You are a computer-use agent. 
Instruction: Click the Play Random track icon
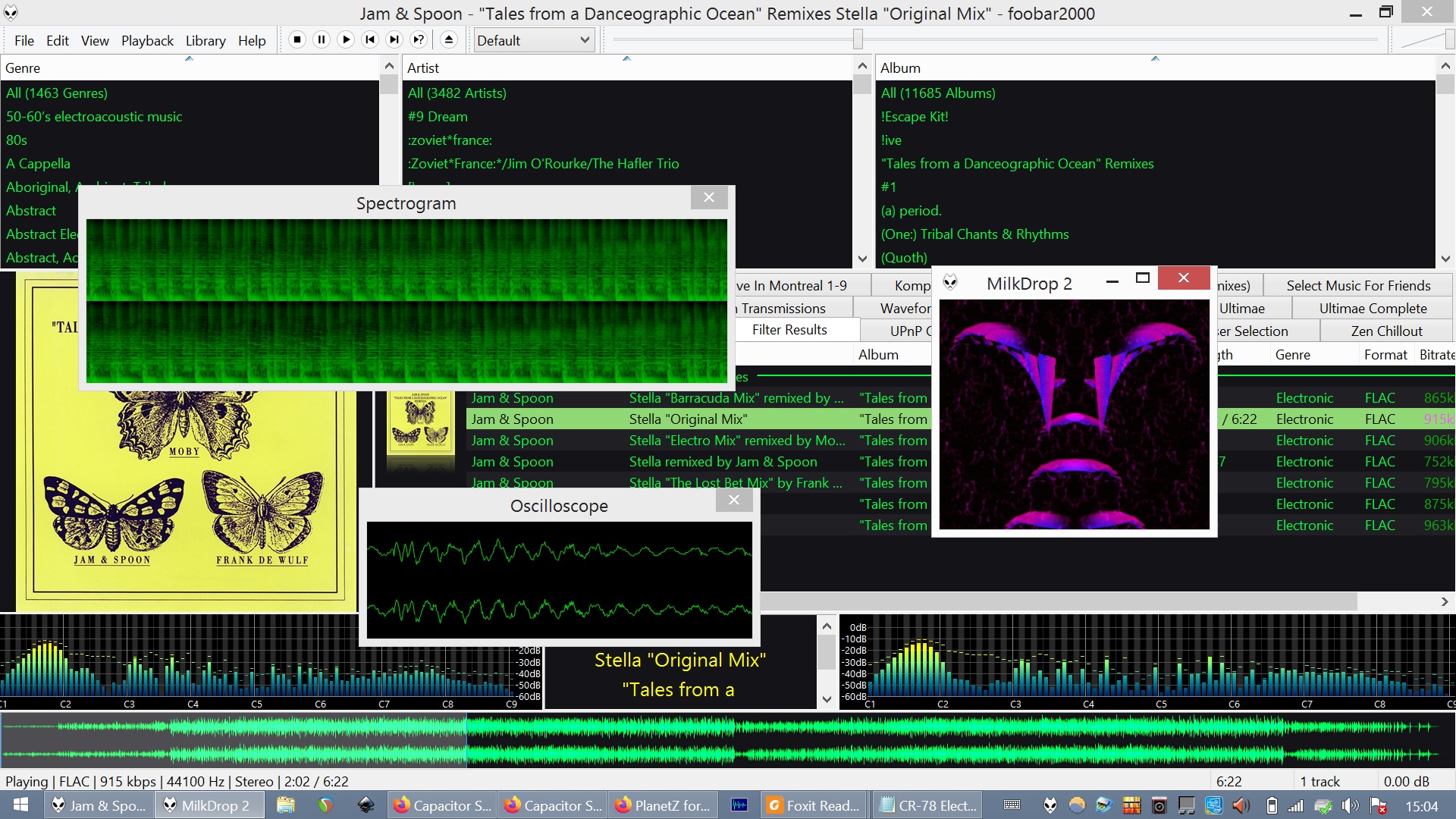419,39
